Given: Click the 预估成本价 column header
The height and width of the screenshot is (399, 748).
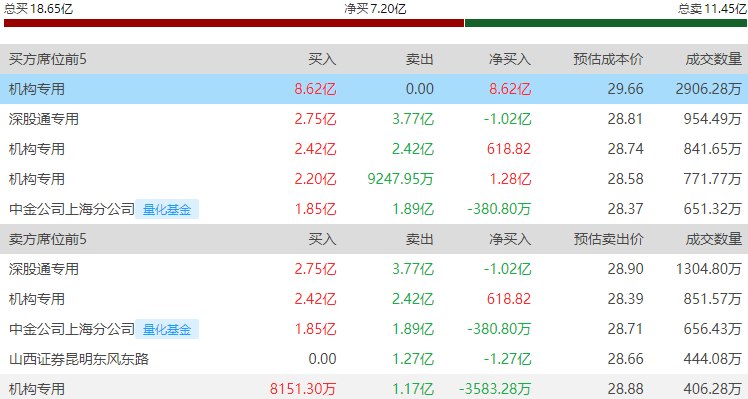Looking at the screenshot, I should (x=608, y=59).
